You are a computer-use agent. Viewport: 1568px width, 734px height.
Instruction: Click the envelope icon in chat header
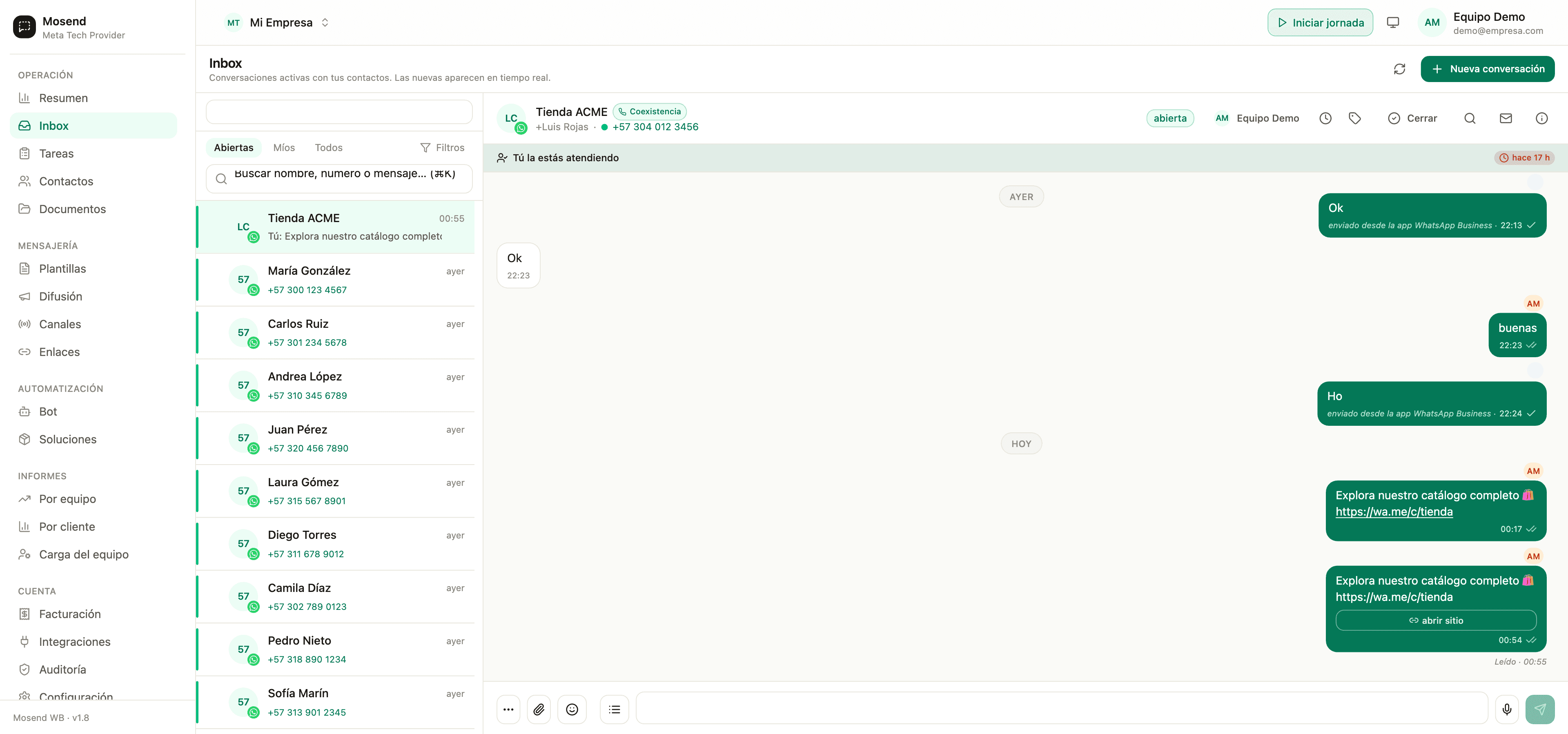point(1505,118)
